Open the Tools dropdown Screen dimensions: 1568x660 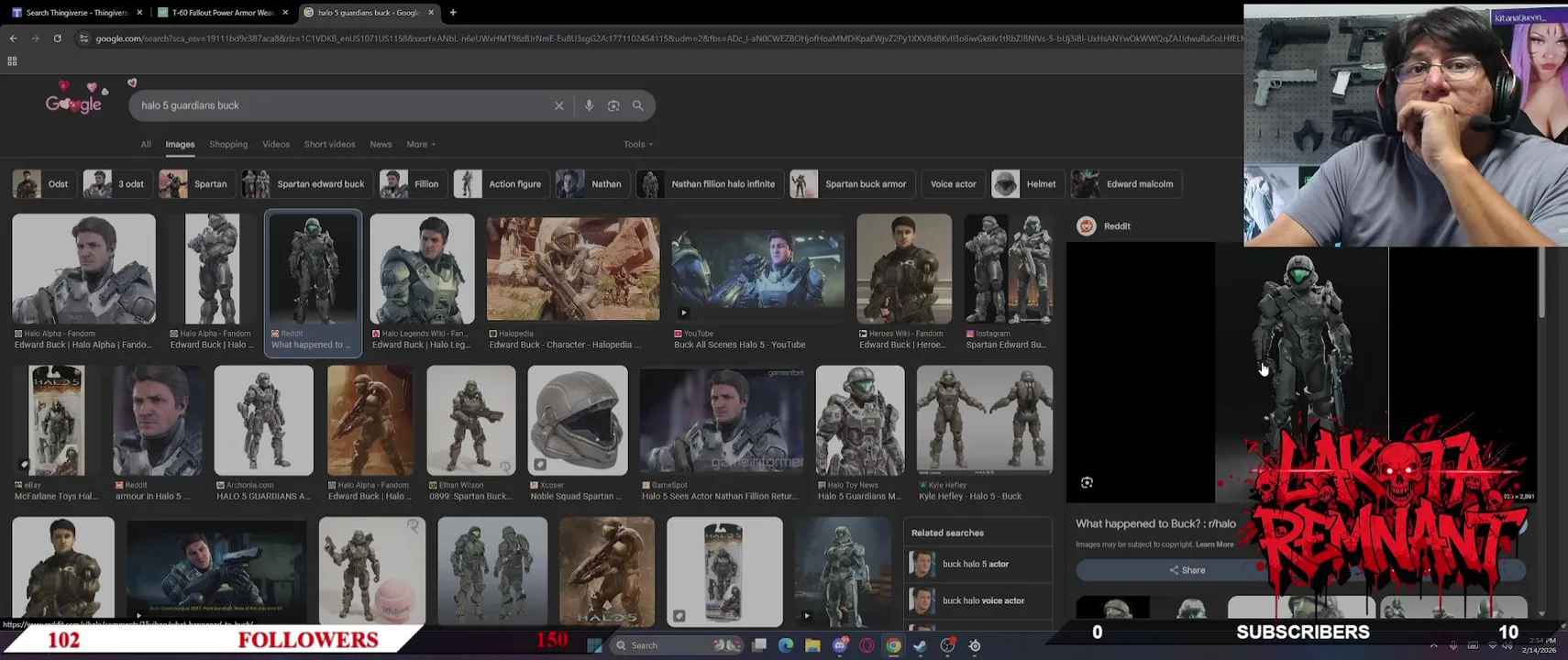638,144
